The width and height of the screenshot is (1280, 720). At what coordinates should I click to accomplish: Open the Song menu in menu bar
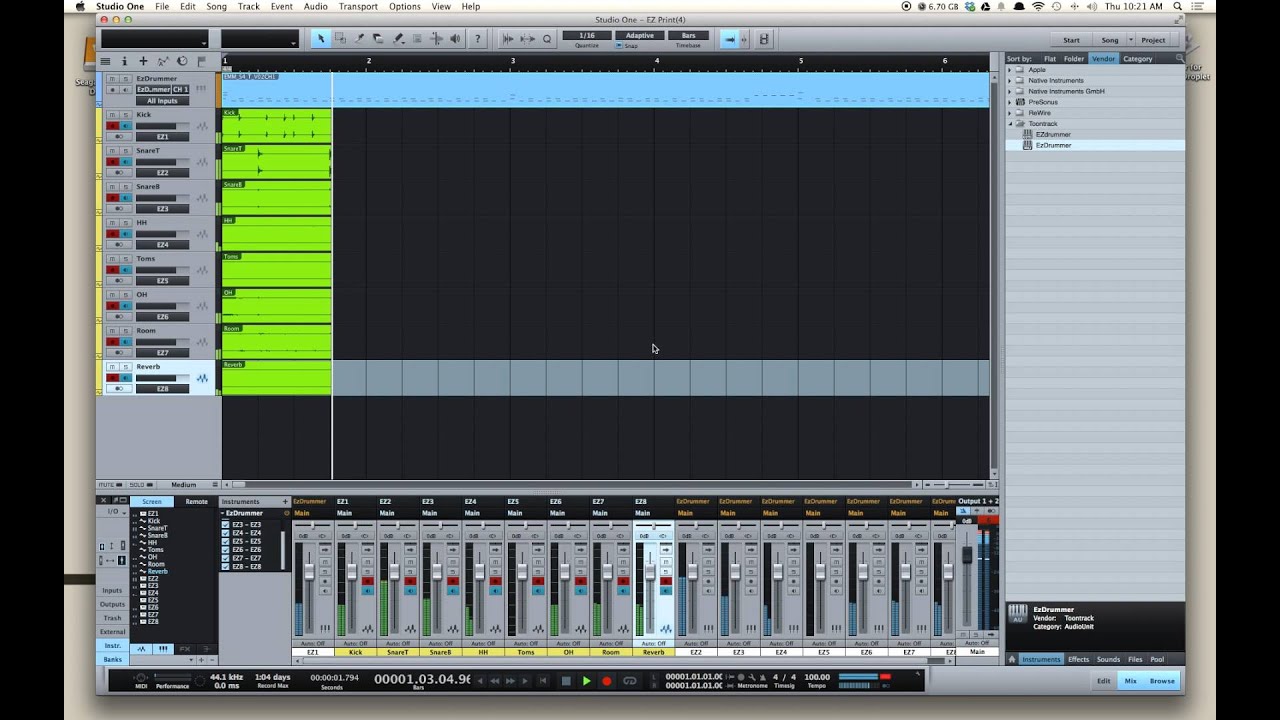(216, 6)
